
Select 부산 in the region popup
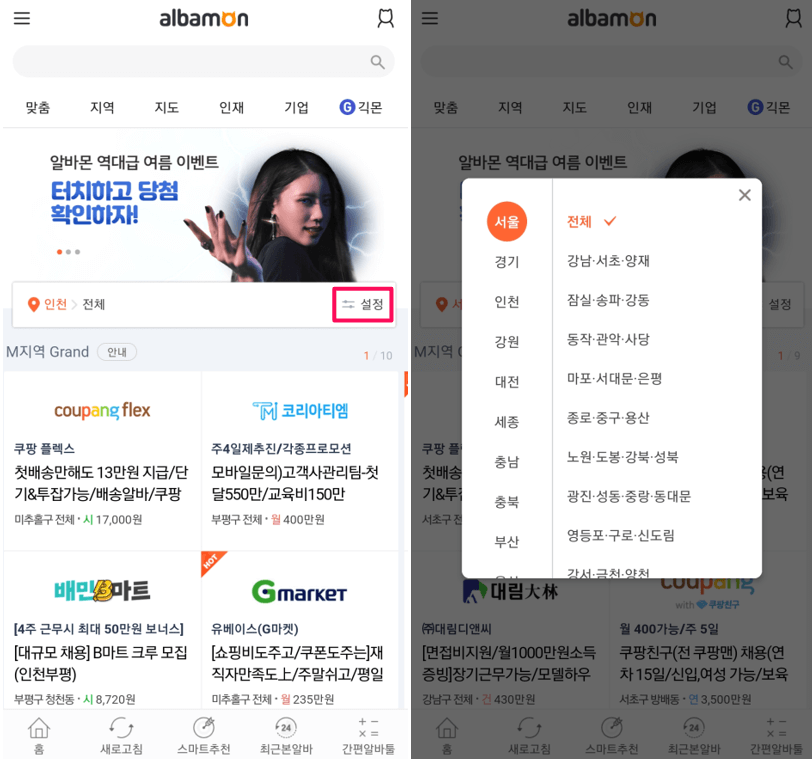(x=506, y=542)
